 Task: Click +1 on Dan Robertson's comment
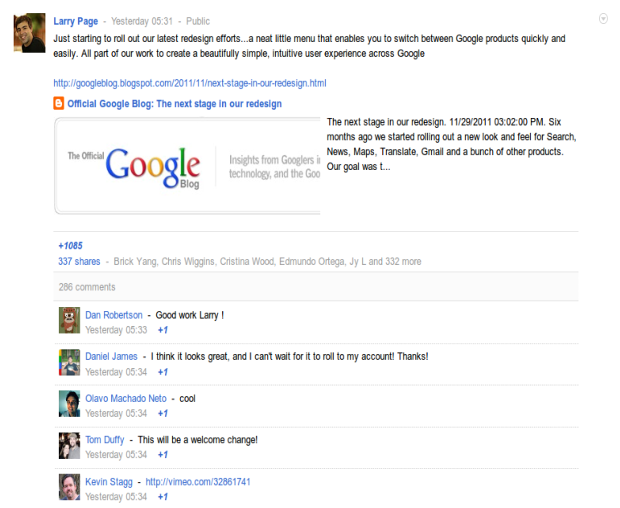[x=163, y=330]
